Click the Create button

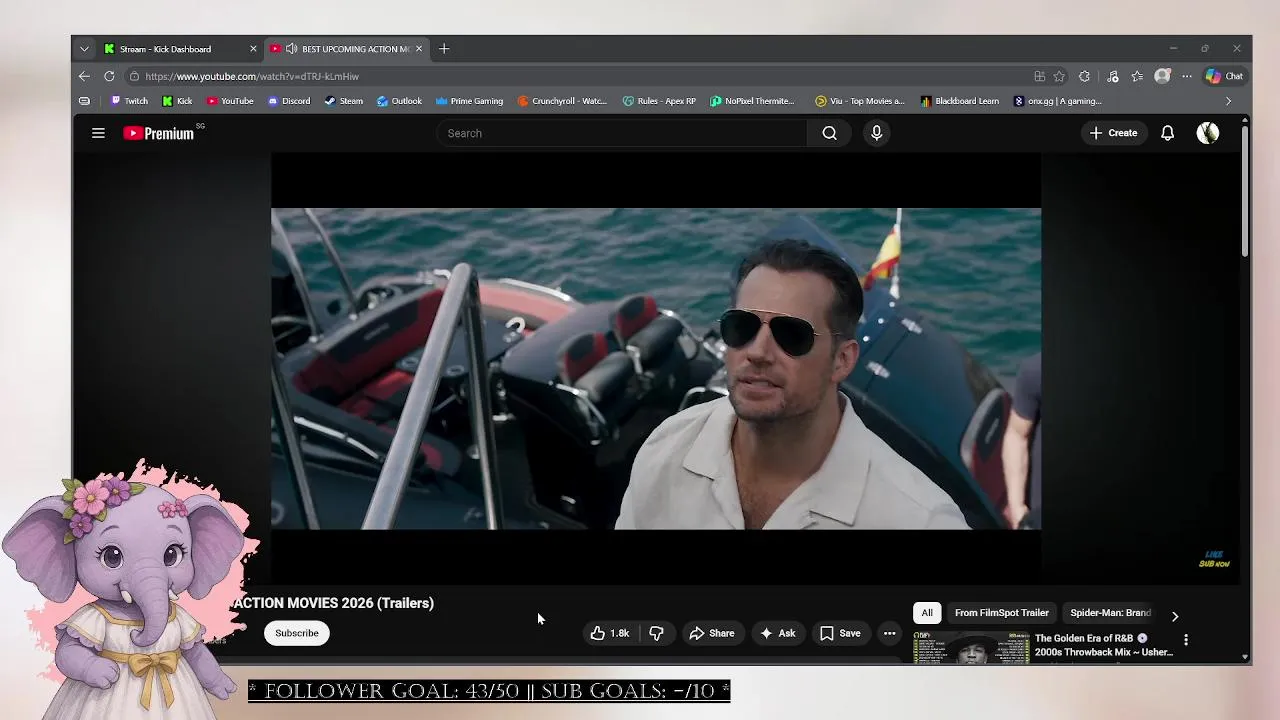click(1113, 133)
